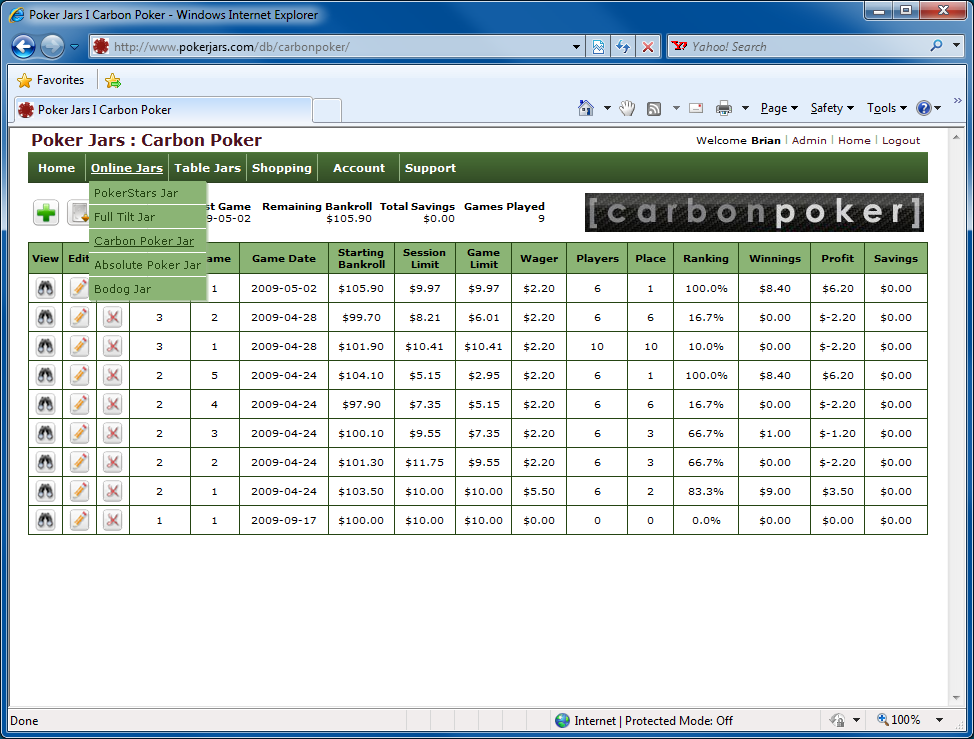The width and height of the screenshot is (974, 739).
Task: Open the RSS feeds icon
Action: tap(654, 109)
